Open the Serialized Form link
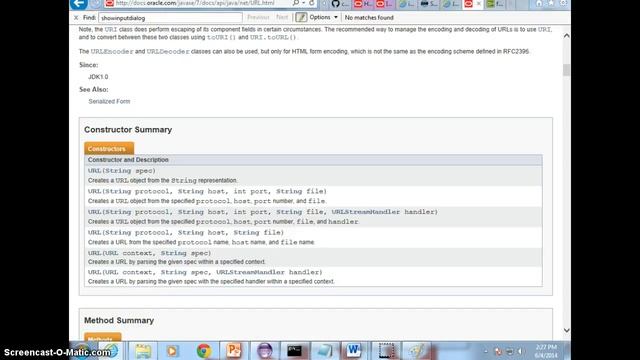640x360 pixels. coord(109,101)
